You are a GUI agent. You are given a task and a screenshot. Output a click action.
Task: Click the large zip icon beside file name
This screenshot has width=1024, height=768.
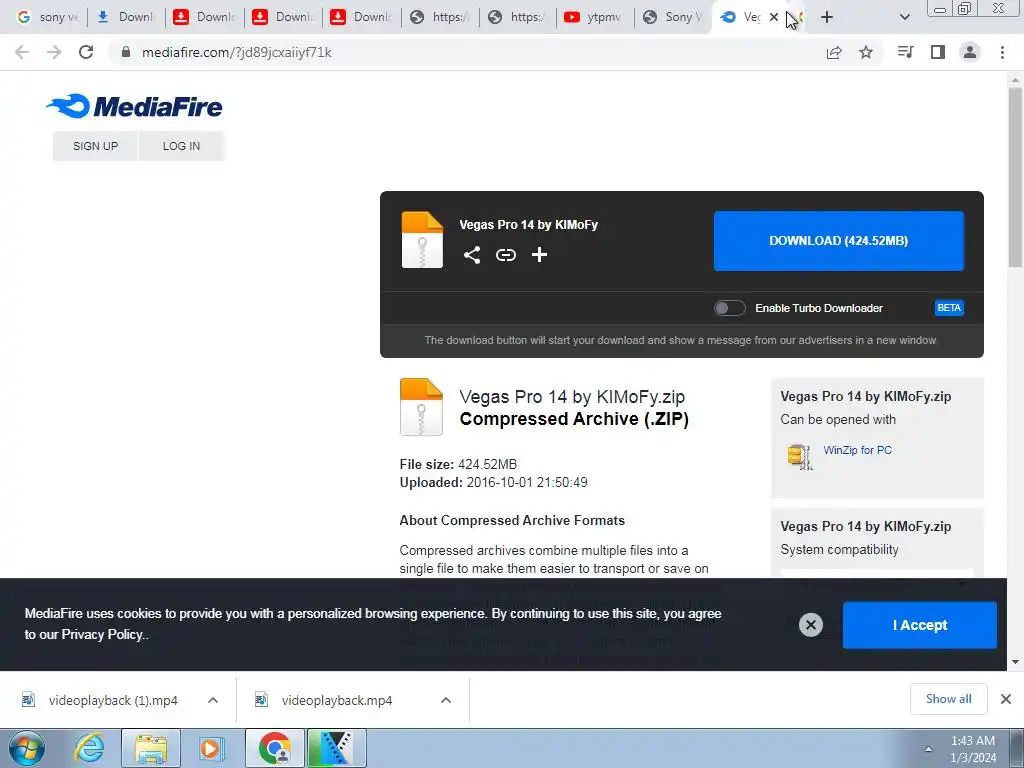(421, 406)
